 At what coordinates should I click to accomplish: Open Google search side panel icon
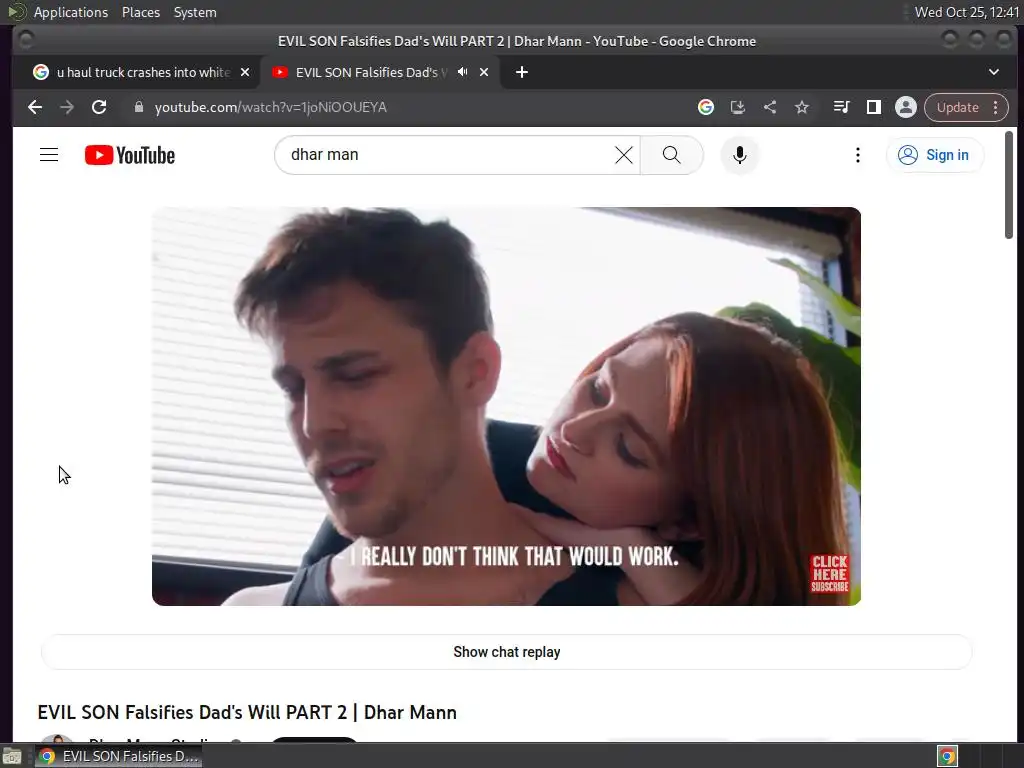[705, 107]
